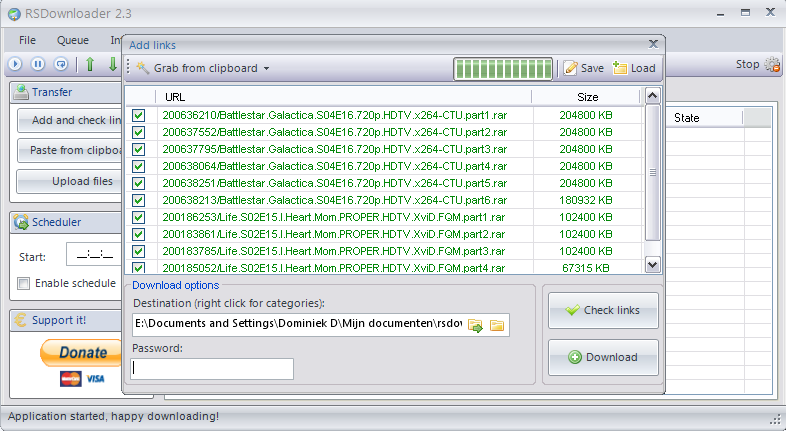The height and width of the screenshot is (431, 786).
Task: Click the Support it euro icon
Action: [21, 320]
